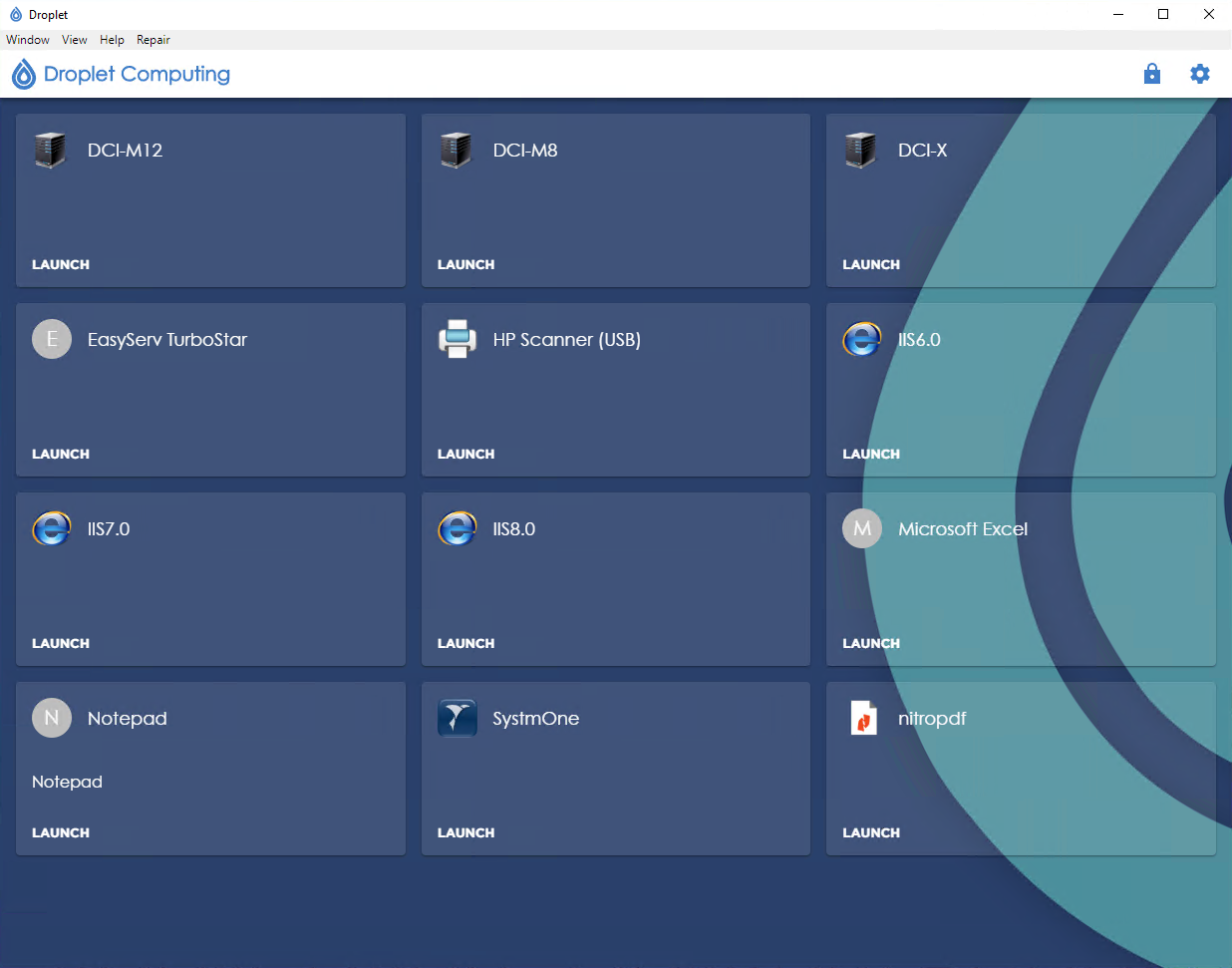Click the Notepad letter N icon

[52, 718]
